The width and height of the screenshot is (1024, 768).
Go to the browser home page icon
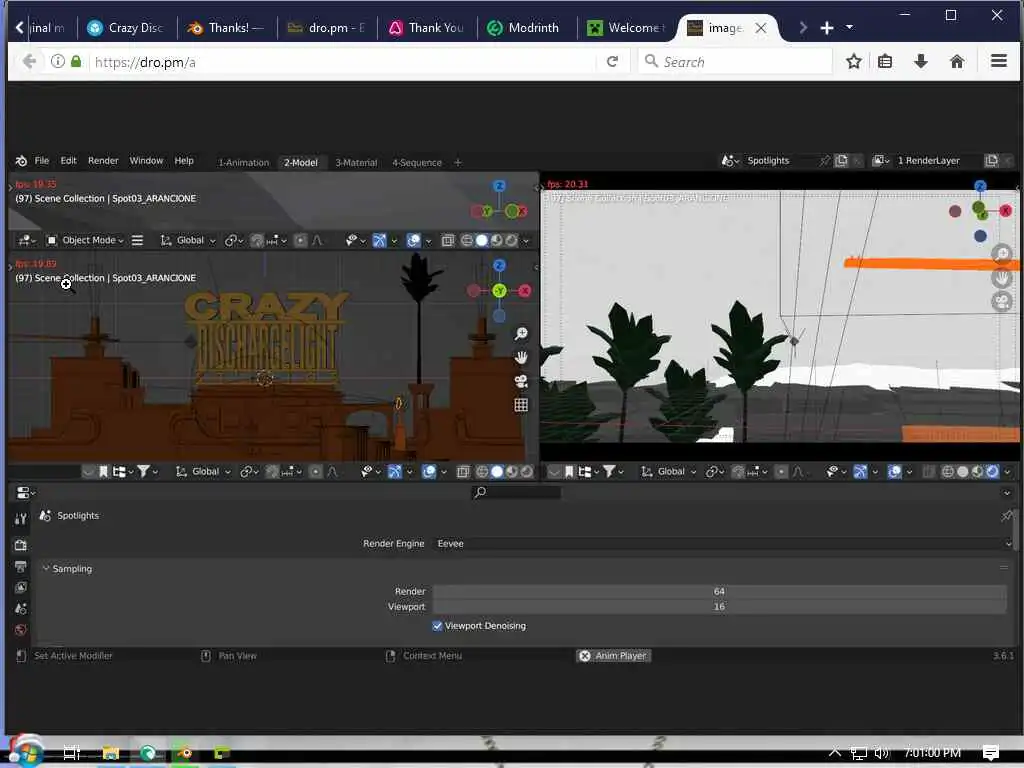[957, 61]
